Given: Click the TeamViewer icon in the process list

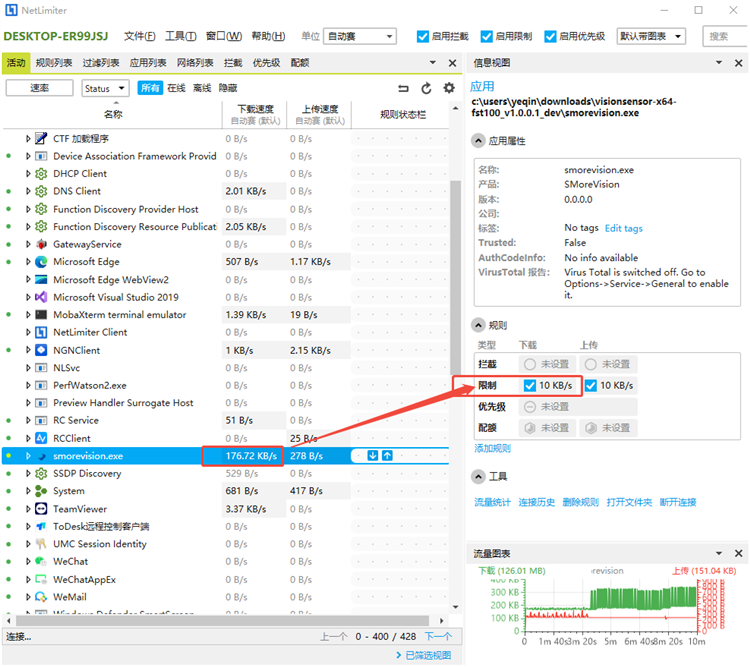Looking at the screenshot, I should pyautogui.click(x=42, y=509).
